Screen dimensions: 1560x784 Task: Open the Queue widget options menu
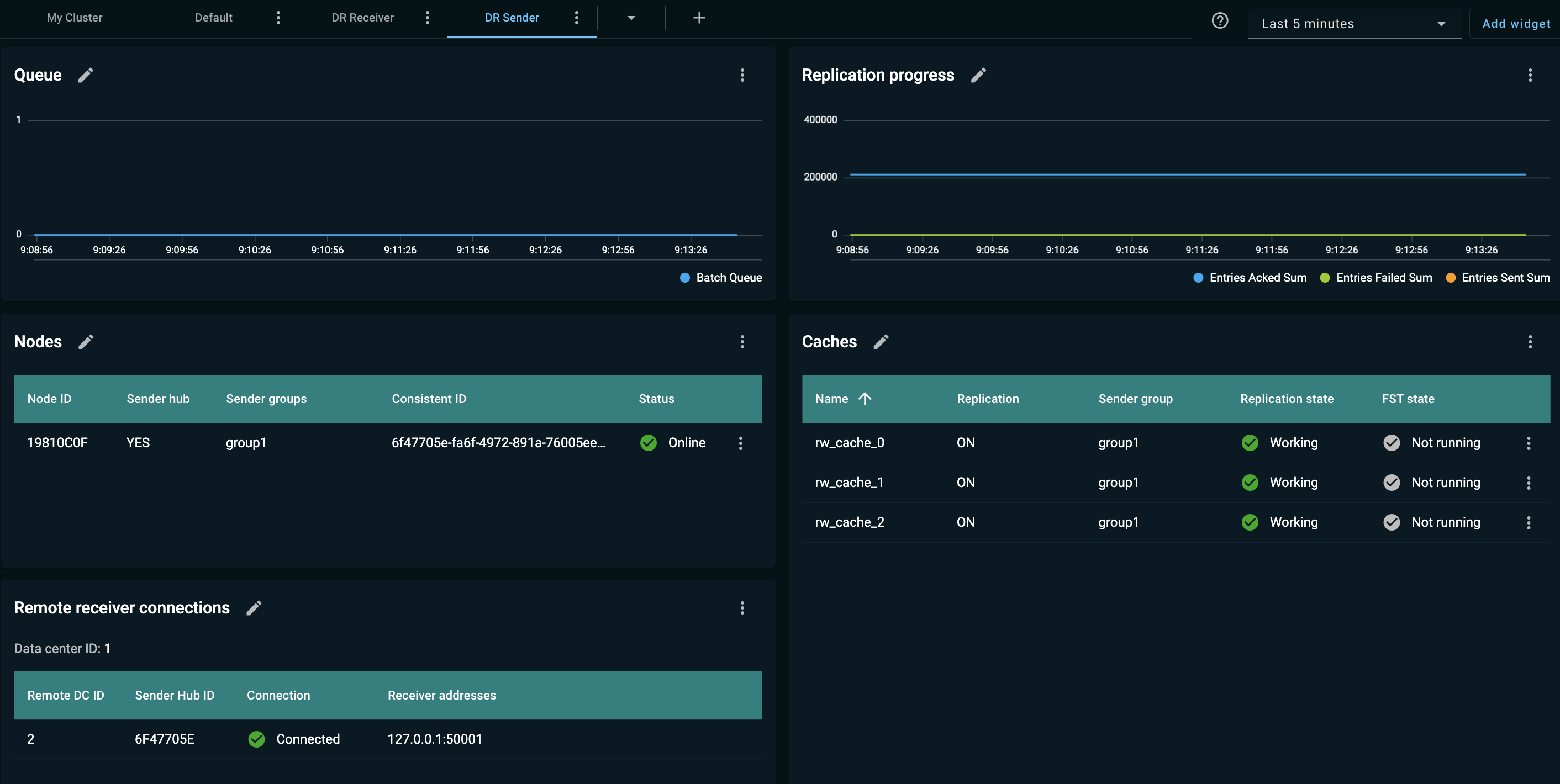pyautogui.click(x=742, y=75)
